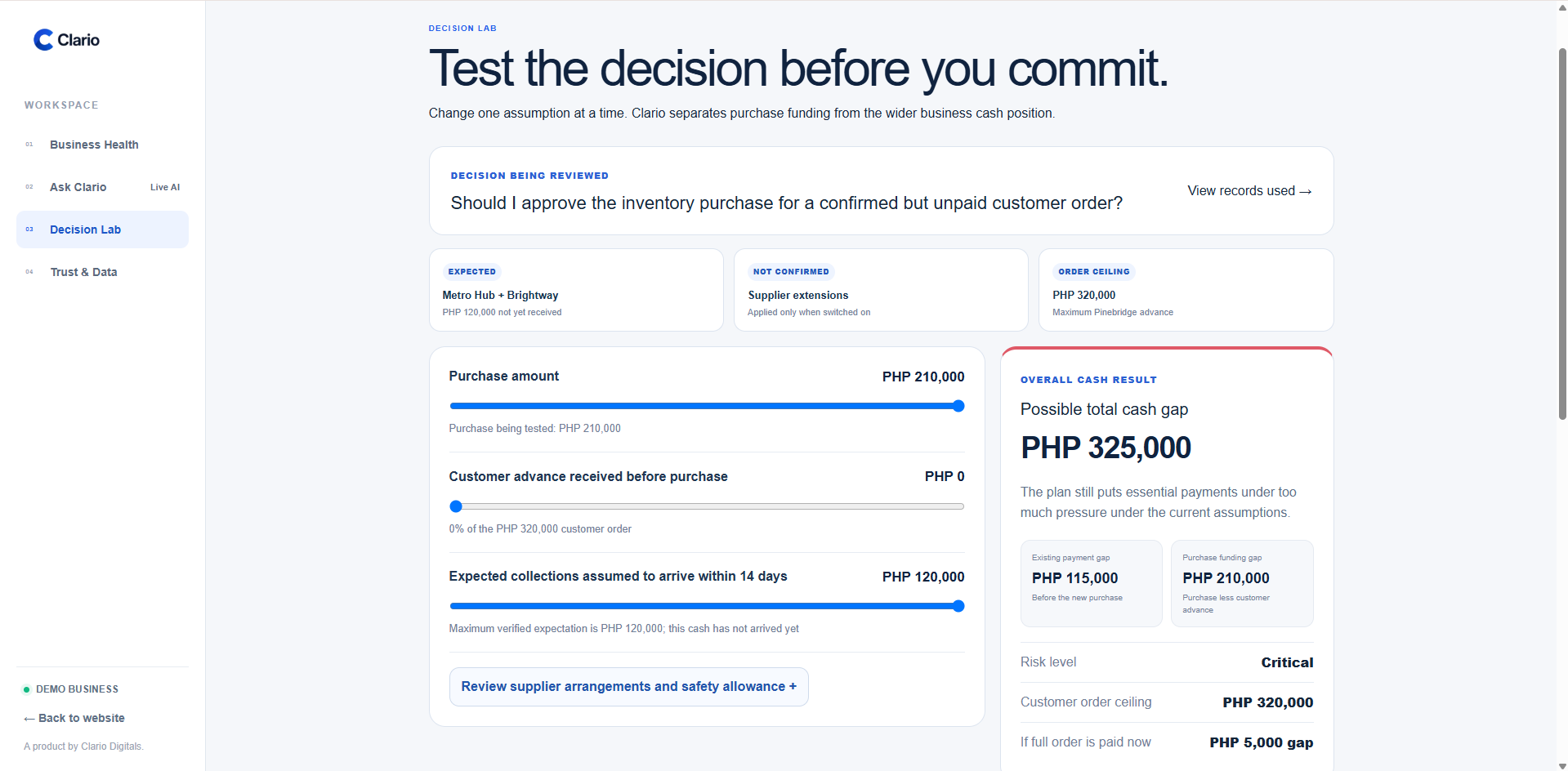Click the Expected collections slider handle
1568x771 pixels.
pos(958,606)
